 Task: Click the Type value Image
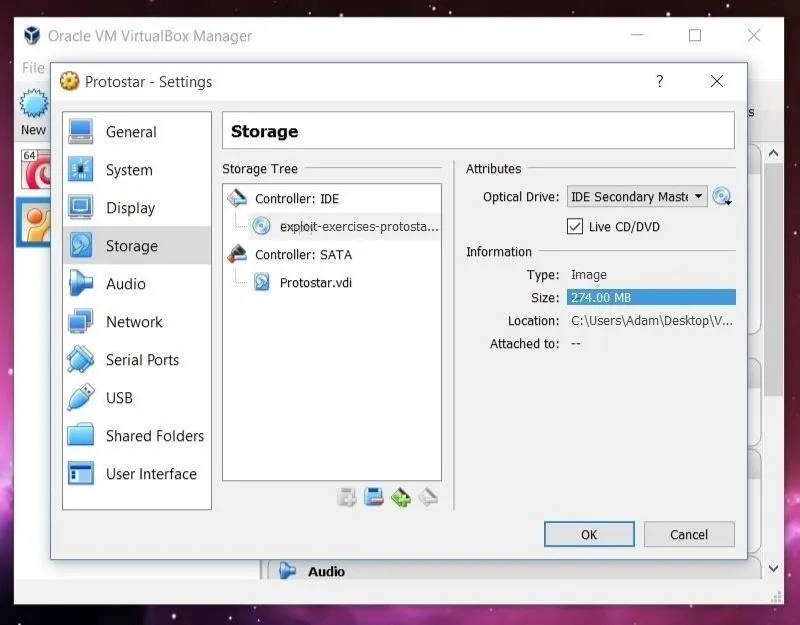click(x=589, y=274)
